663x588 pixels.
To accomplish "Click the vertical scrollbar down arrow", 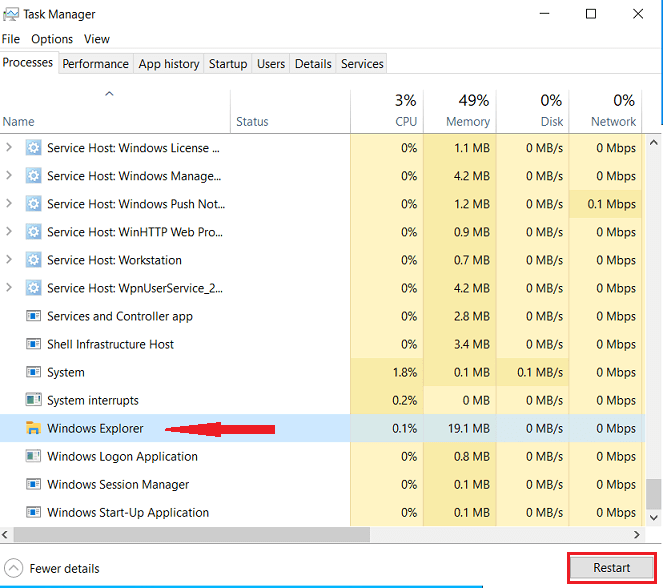I will [654, 517].
